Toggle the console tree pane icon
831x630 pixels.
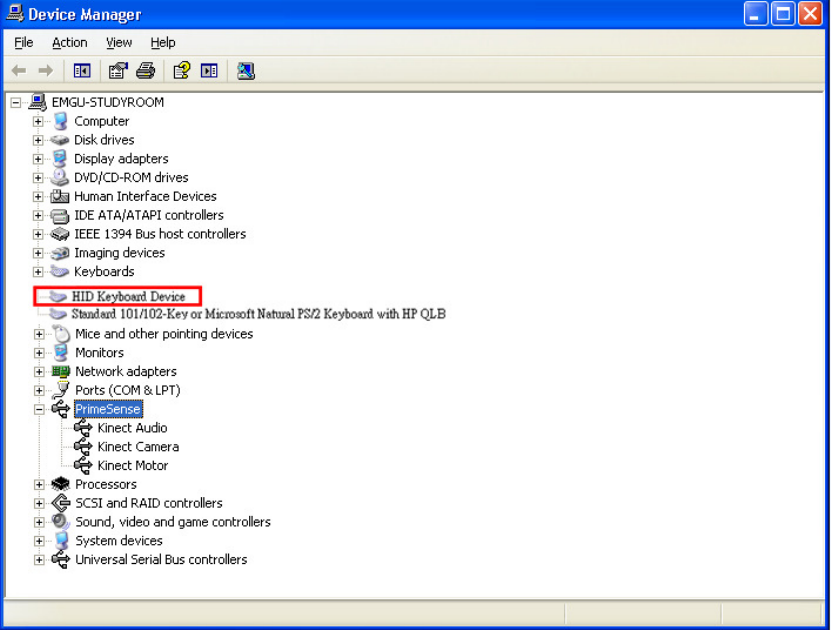coord(82,70)
